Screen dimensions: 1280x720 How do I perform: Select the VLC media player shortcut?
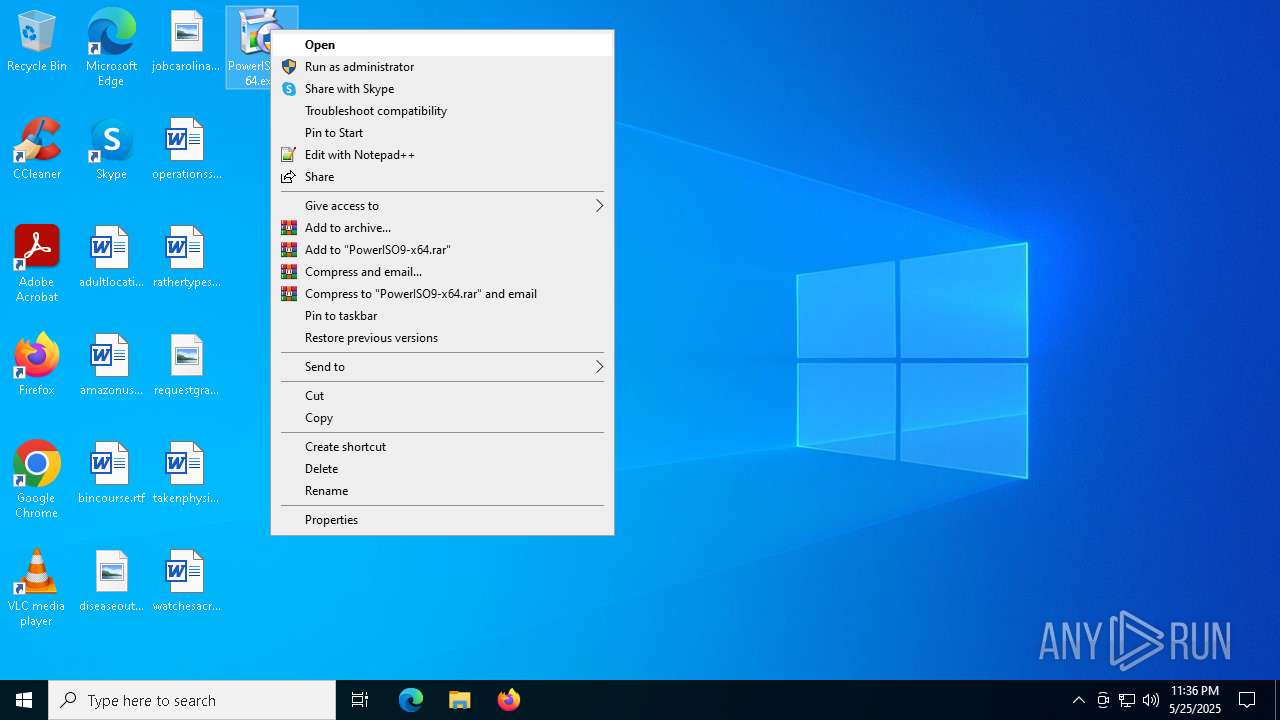tap(37, 588)
